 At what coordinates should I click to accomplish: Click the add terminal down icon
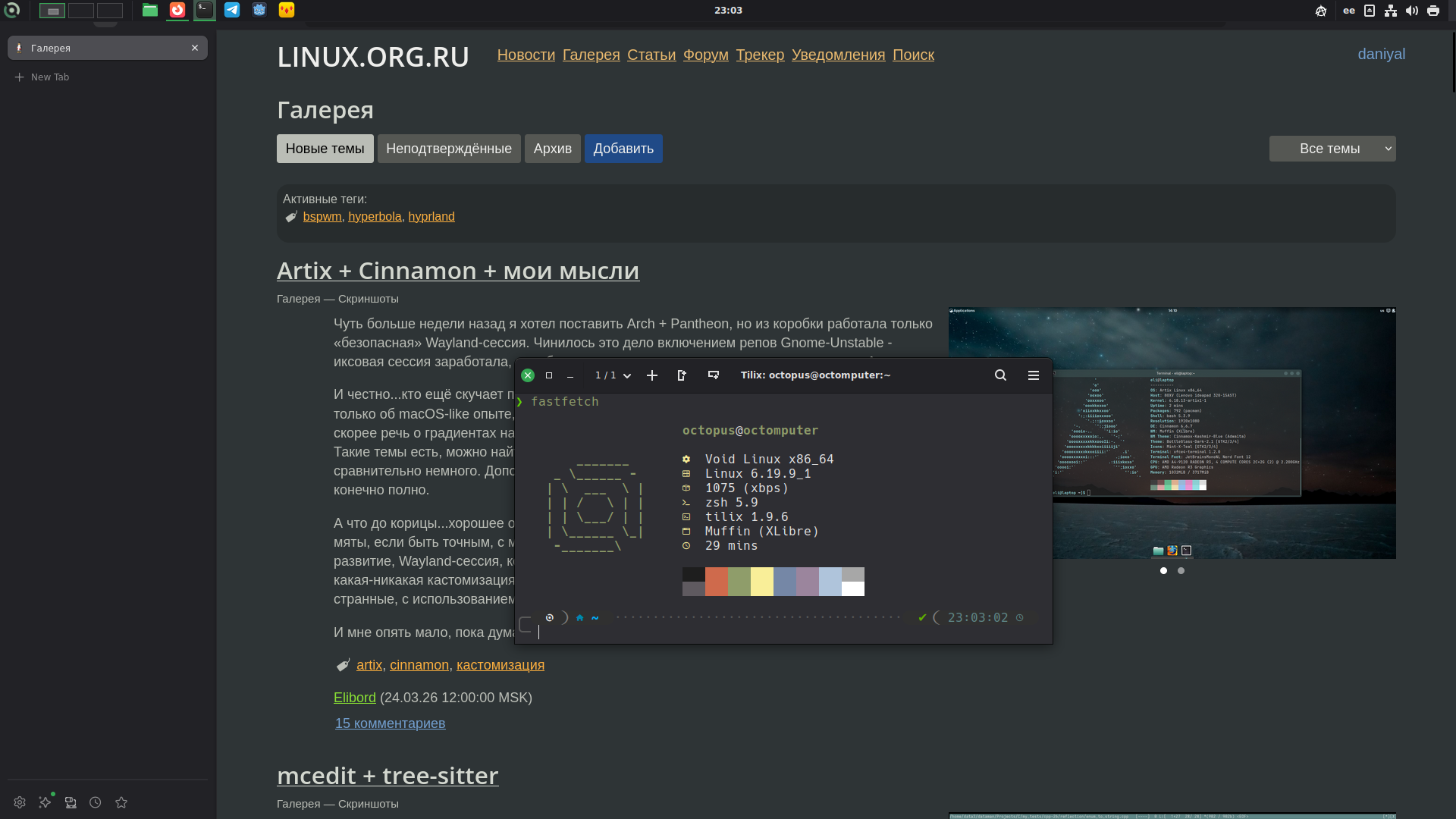tap(713, 375)
